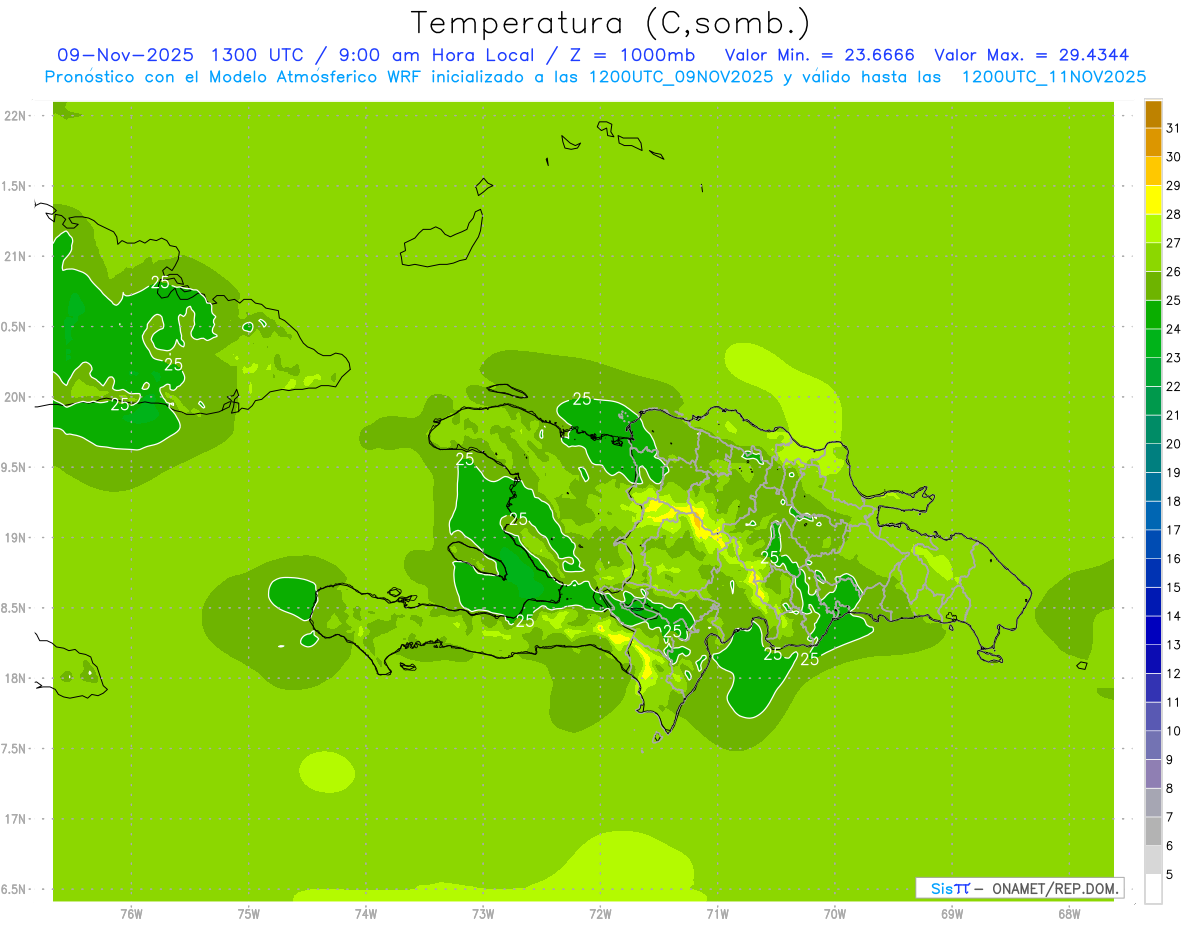This screenshot has width=1200, height=927.
Task: Click "1200UTC_09NOV2025" initialization time text
Action: (680, 77)
